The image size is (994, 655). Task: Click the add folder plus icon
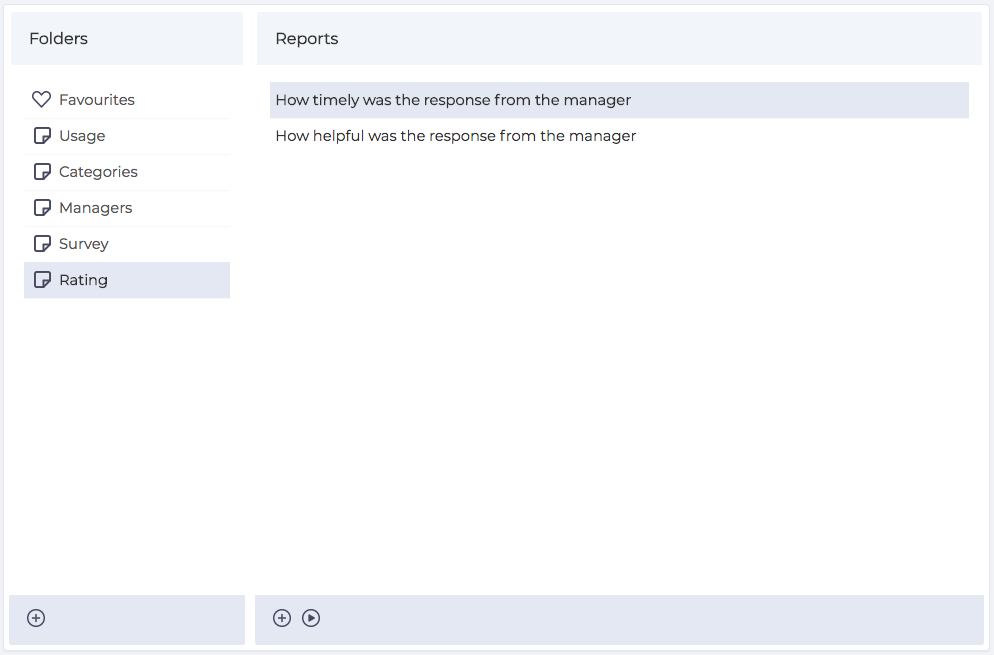tap(36, 618)
